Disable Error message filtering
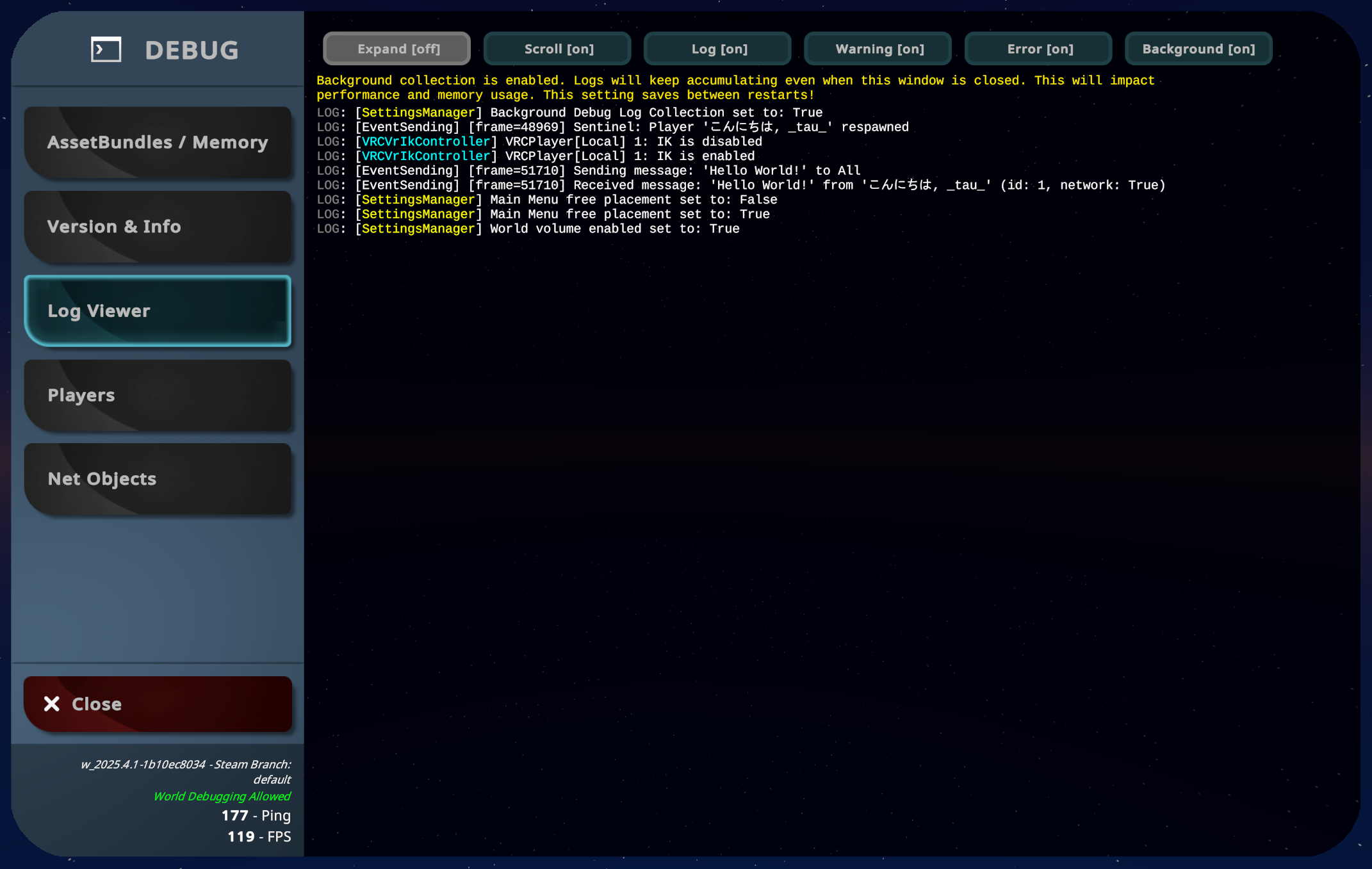Screen dimensions: 1372x869 [1038, 48]
